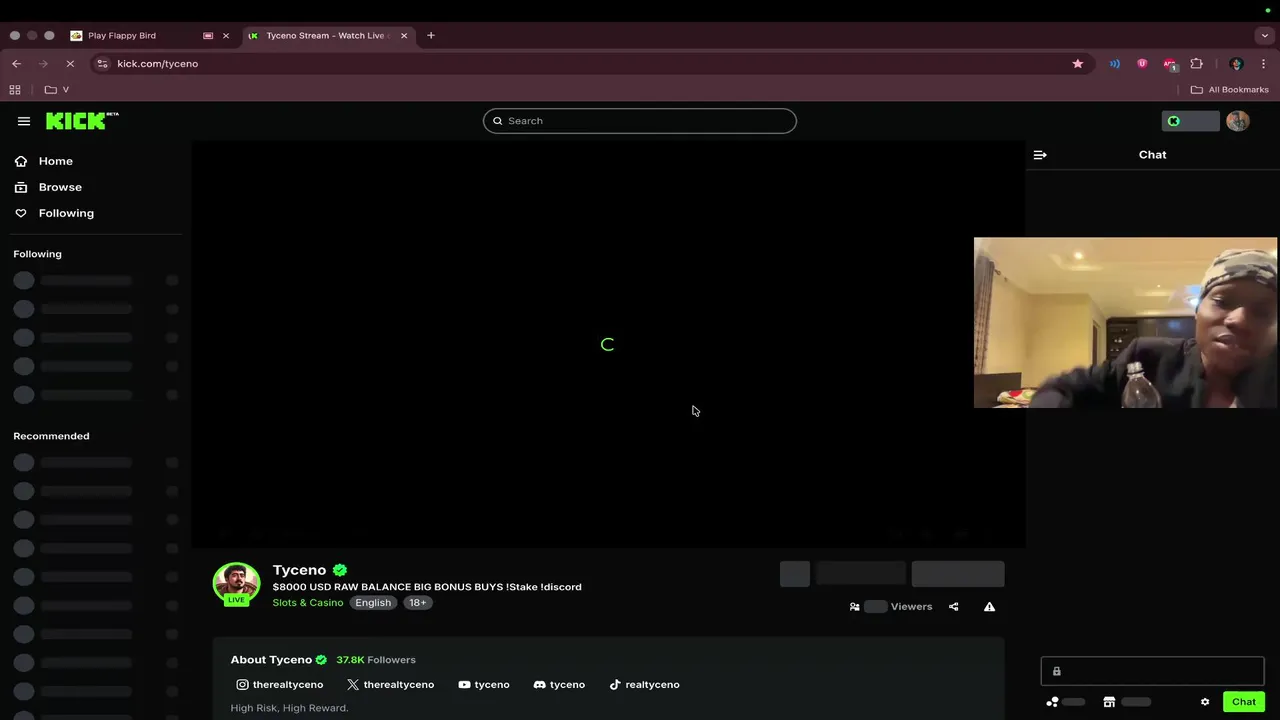Click the green Chat send button

click(1244, 702)
